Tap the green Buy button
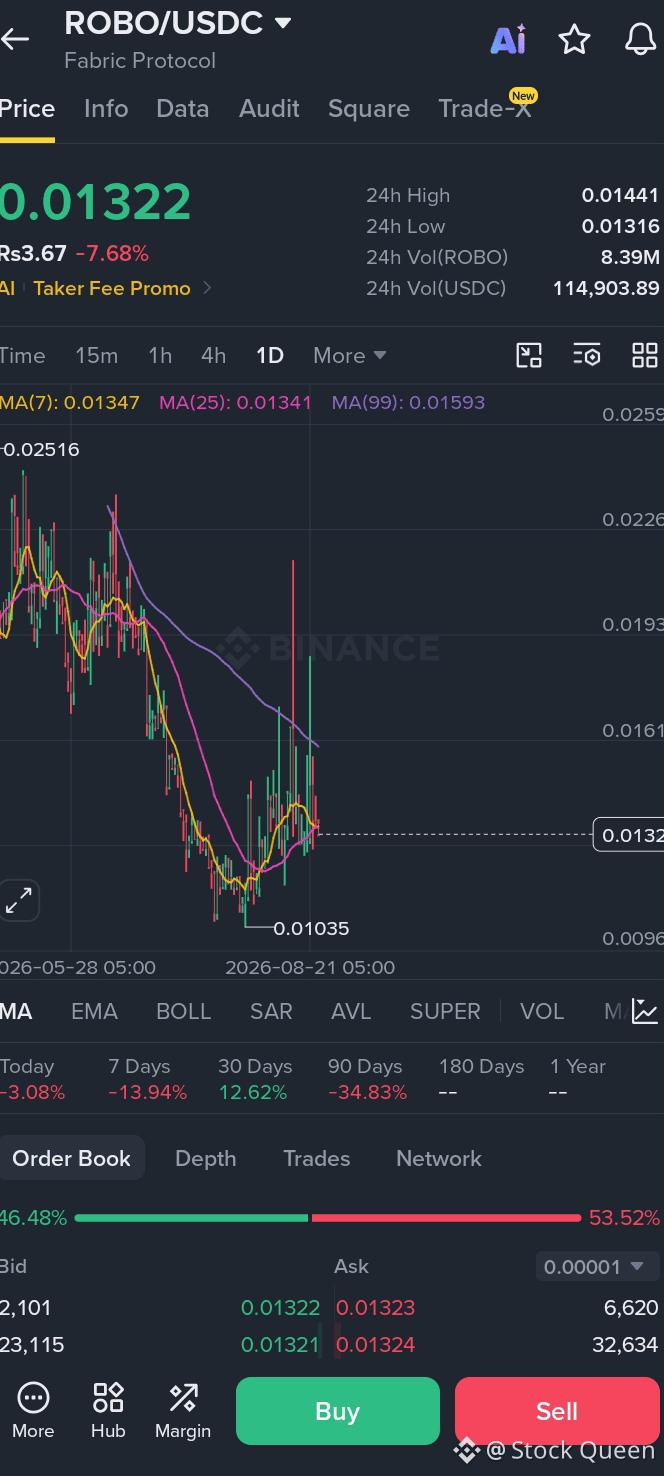 pyautogui.click(x=338, y=1411)
